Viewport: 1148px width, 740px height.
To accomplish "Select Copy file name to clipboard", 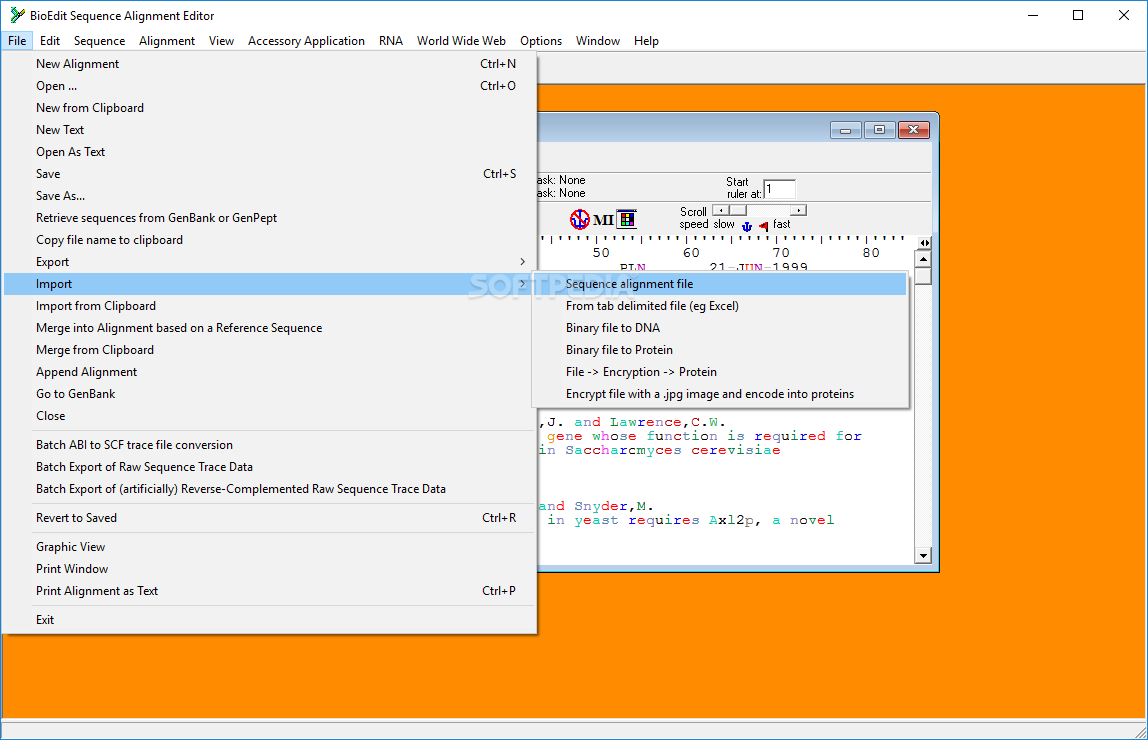I will 270,240.
